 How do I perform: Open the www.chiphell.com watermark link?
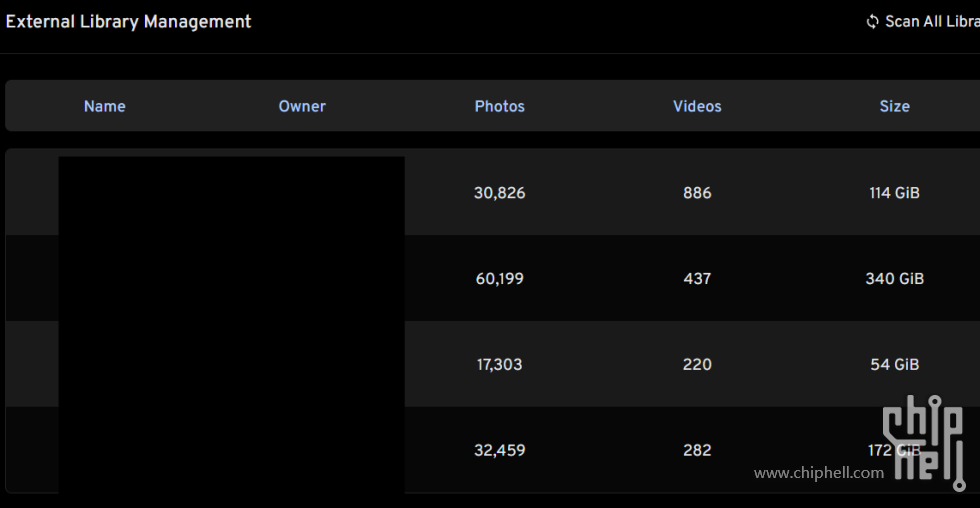pyautogui.click(x=819, y=473)
